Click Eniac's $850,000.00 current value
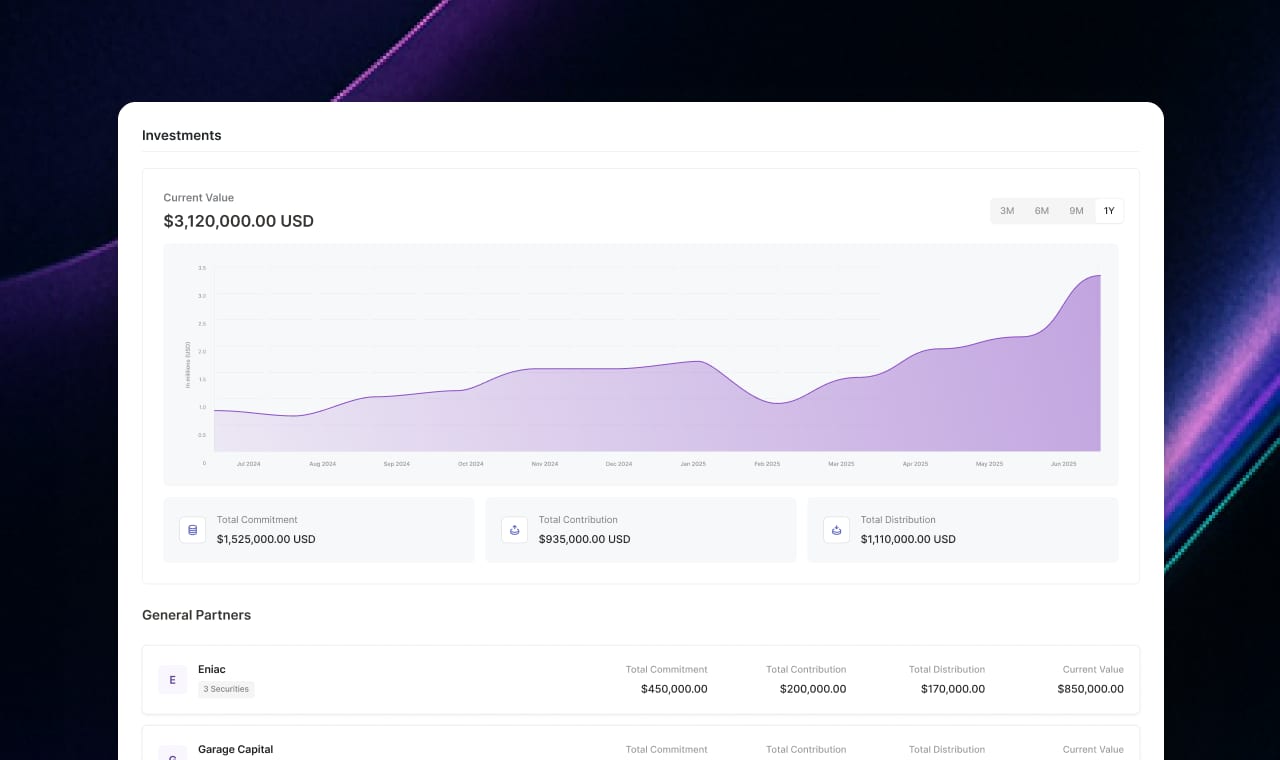Image resolution: width=1280 pixels, height=760 pixels. [1090, 689]
